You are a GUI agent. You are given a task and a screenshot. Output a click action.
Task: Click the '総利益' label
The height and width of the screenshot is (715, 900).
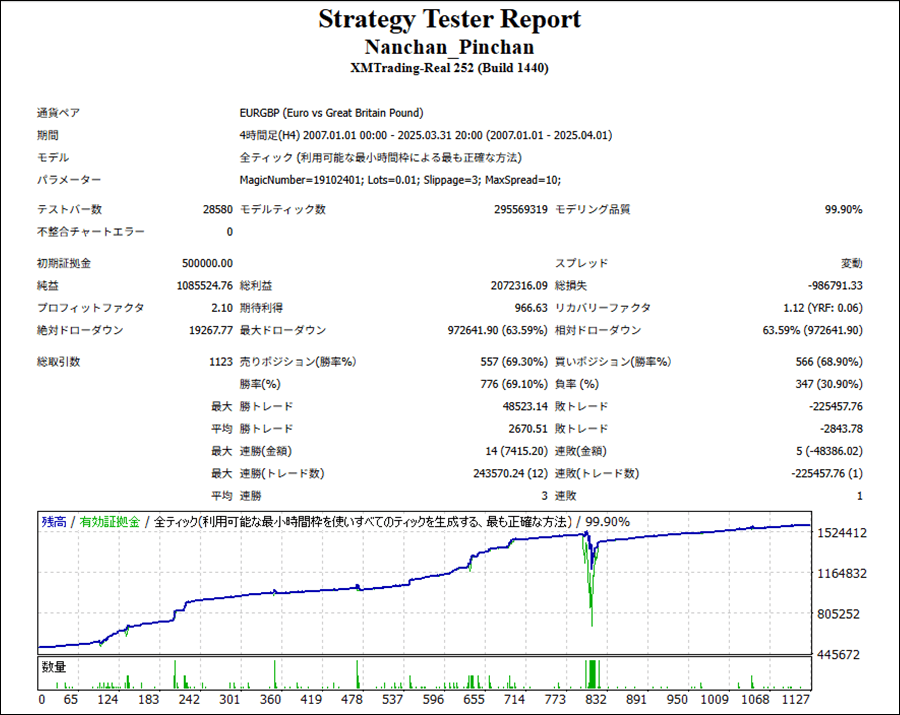(x=255, y=286)
